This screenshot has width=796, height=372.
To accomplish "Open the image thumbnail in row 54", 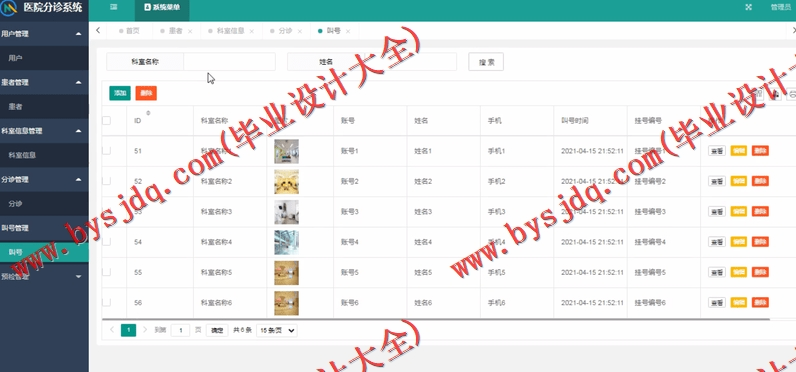I will pos(286,242).
